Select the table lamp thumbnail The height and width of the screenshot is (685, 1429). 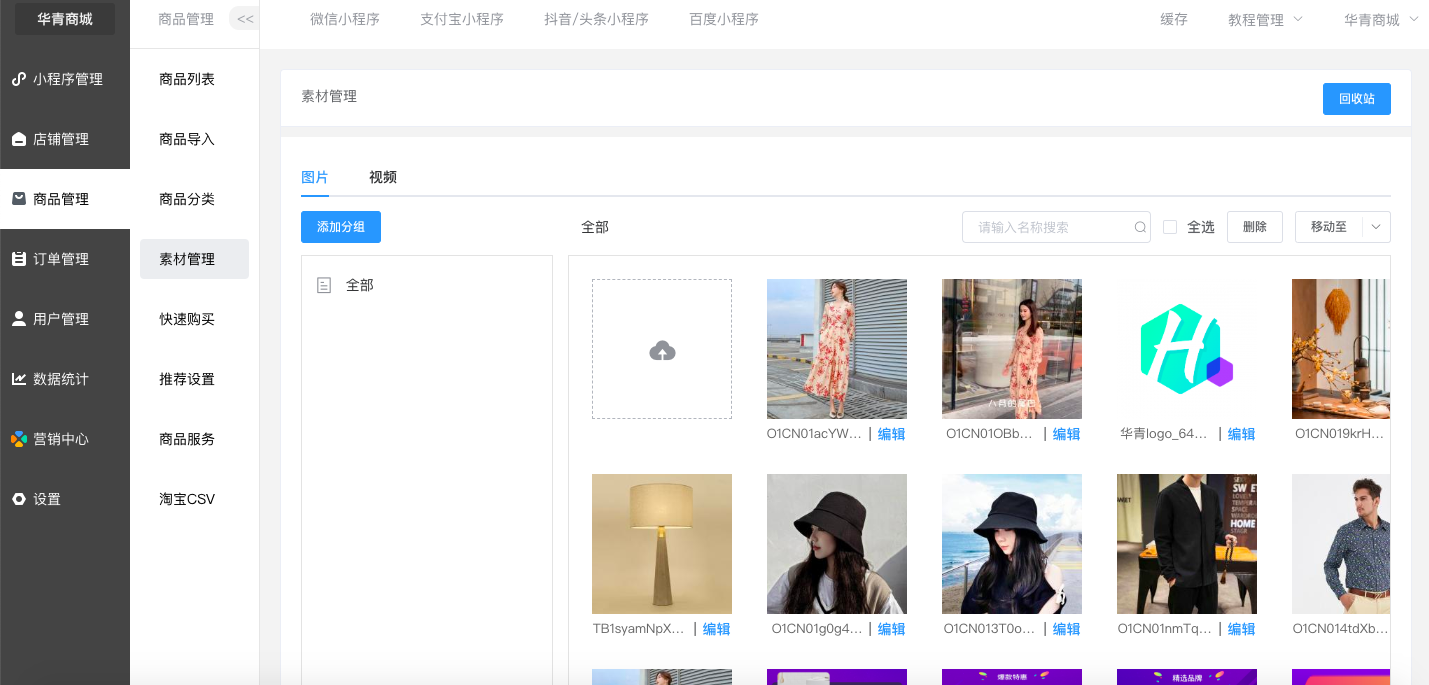662,544
